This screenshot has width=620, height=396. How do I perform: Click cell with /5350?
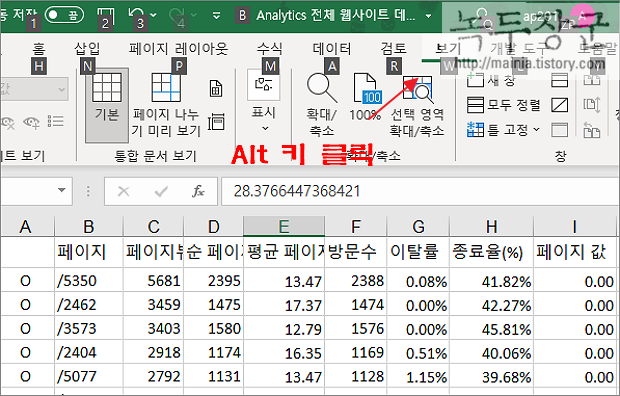click(x=89, y=281)
